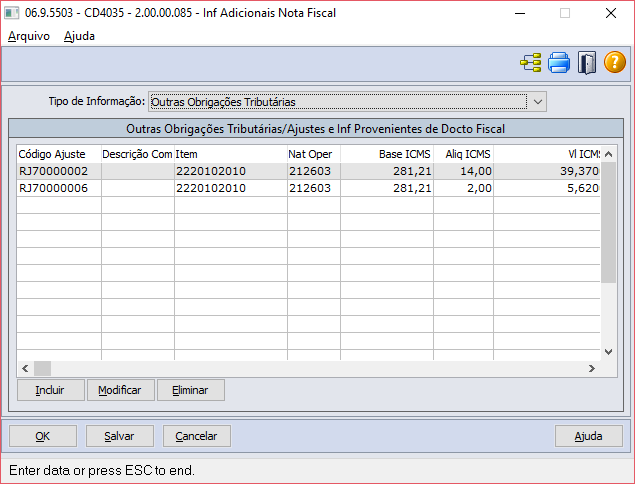Screen dimensions: 635x484
Task: Click value cell 5,620
Action: [547, 188]
